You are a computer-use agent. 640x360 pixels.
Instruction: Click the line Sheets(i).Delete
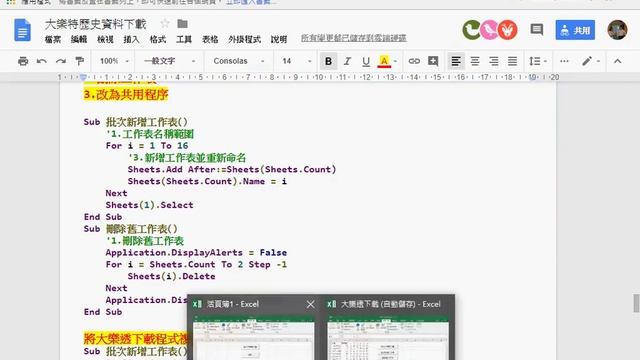tap(171, 276)
